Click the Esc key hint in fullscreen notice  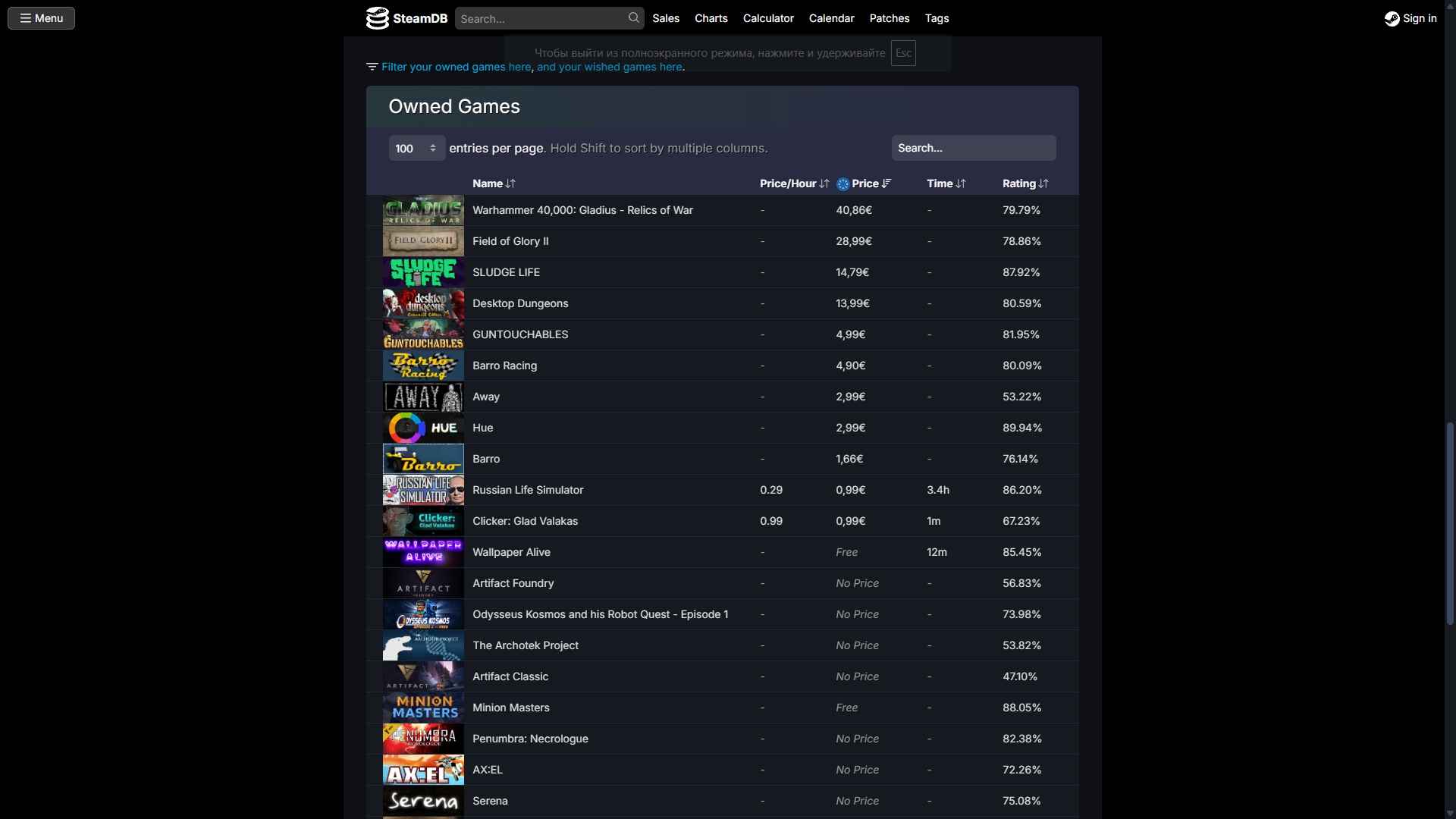pyautogui.click(x=903, y=53)
